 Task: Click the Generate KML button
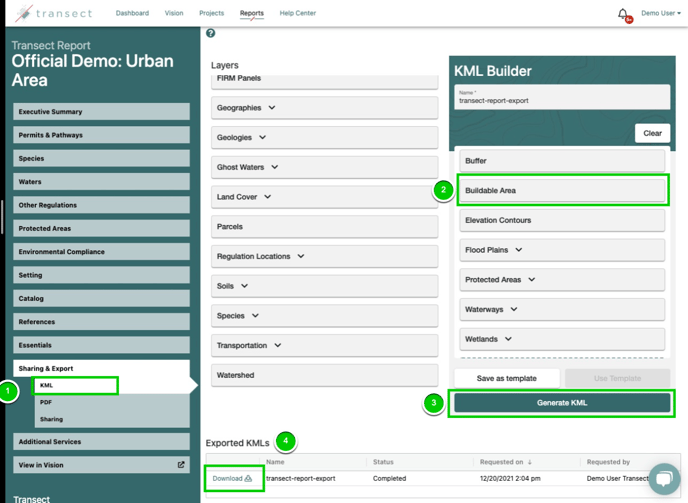pyautogui.click(x=562, y=402)
